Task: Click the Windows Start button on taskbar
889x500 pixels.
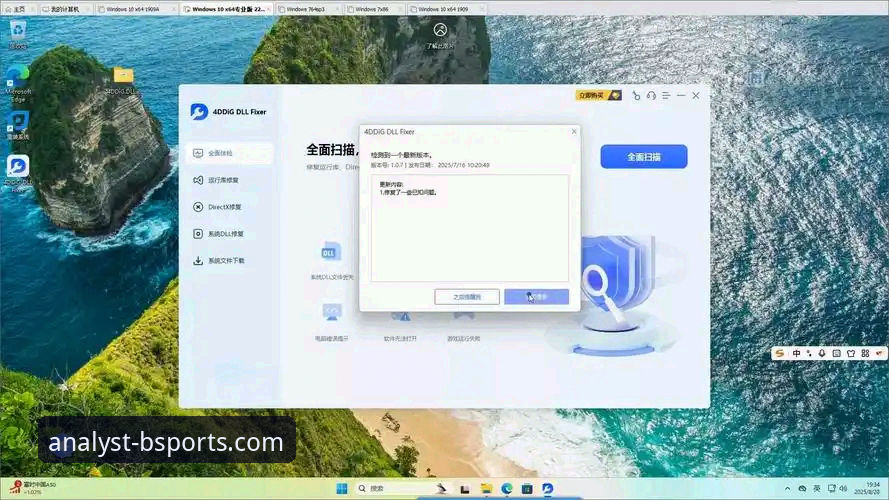Action: pyautogui.click(x=342, y=488)
